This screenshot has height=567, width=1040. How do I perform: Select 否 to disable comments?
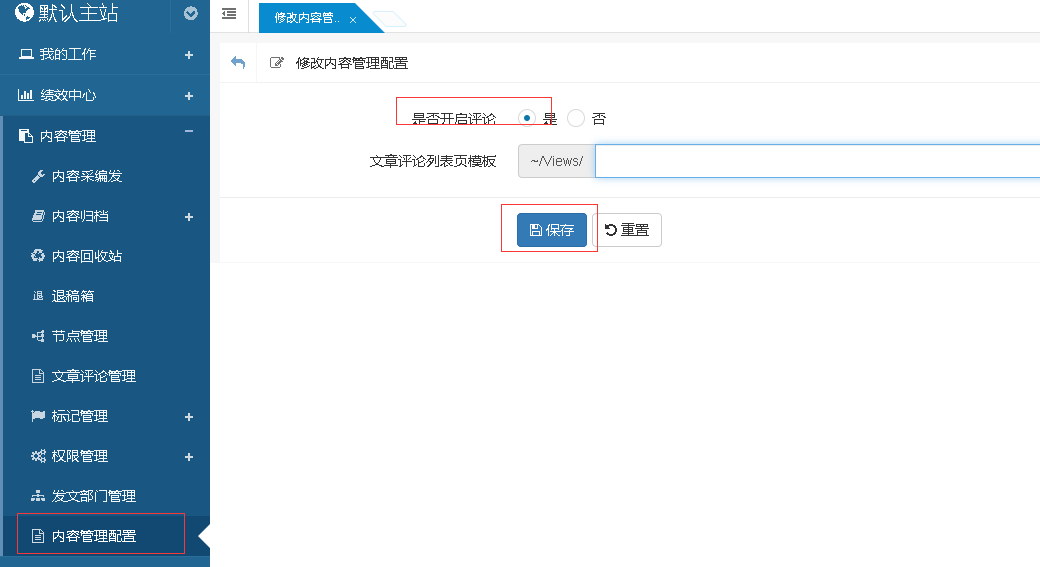[x=576, y=118]
